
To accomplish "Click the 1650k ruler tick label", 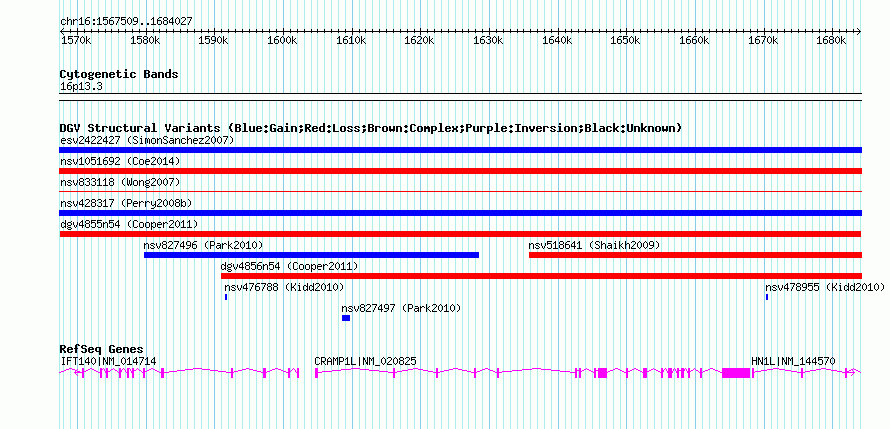I will (x=625, y=41).
